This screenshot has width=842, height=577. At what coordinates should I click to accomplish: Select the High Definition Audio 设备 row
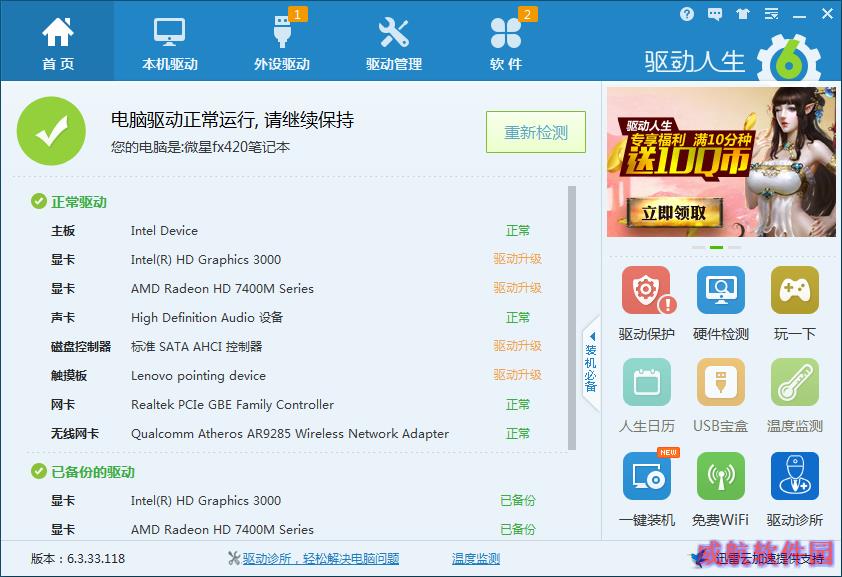click(296, 317)
